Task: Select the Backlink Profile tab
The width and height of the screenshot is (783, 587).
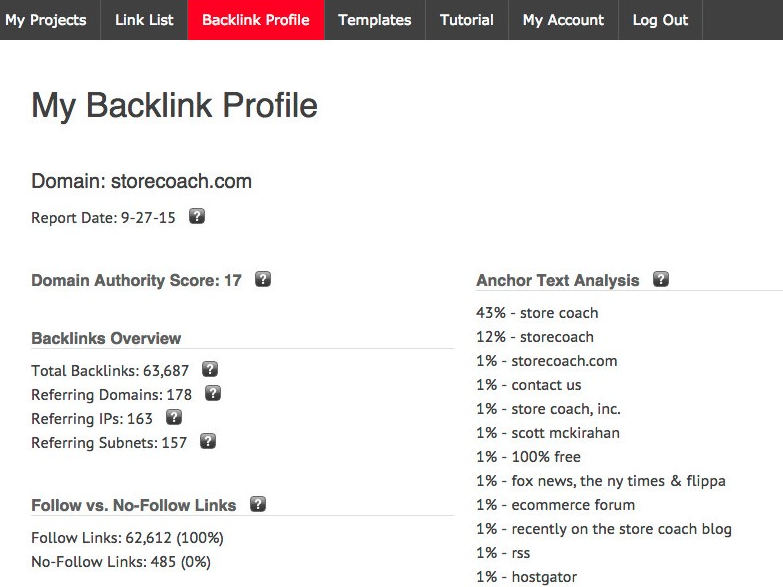Action: point(256,20)
